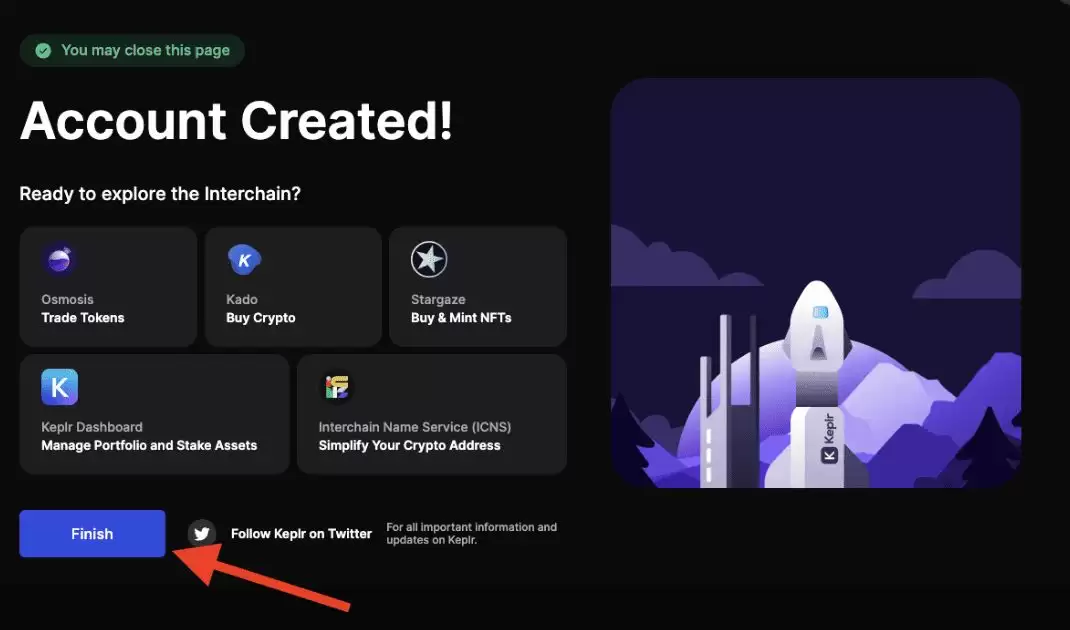Image resolution: width=1070 pixels, height=630 pixels.
Task: Open Osmosis via Trade Tokens label
Action: pyautogui.click(x=83, y=318)
